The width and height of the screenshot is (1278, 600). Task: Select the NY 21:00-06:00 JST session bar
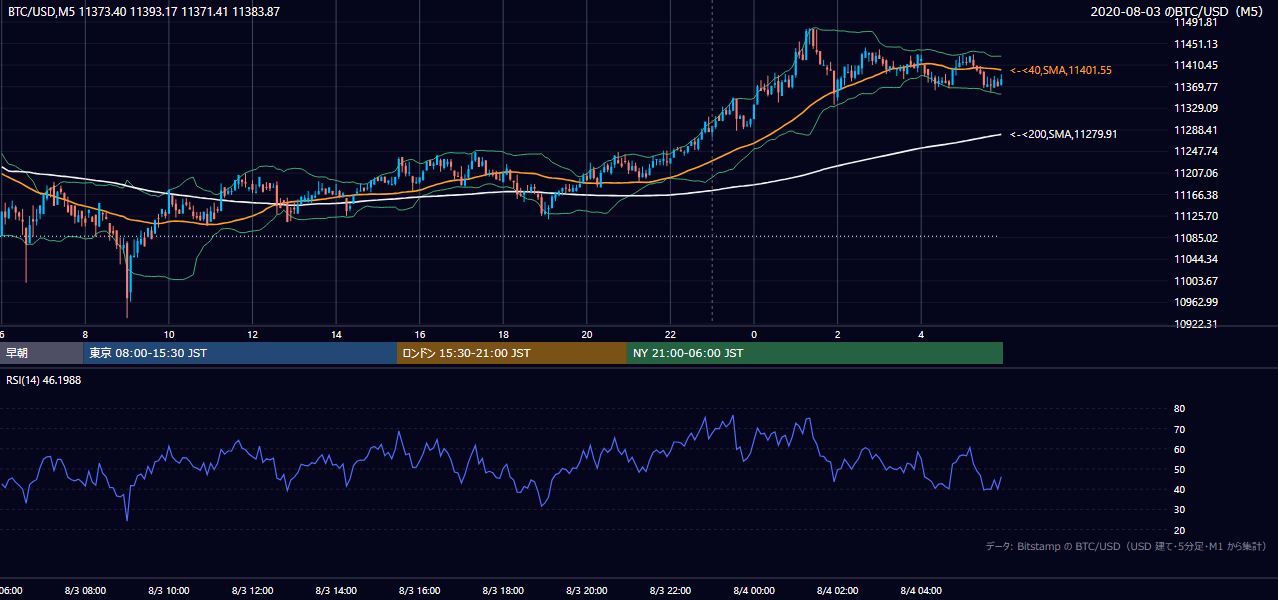coord(815,353)
